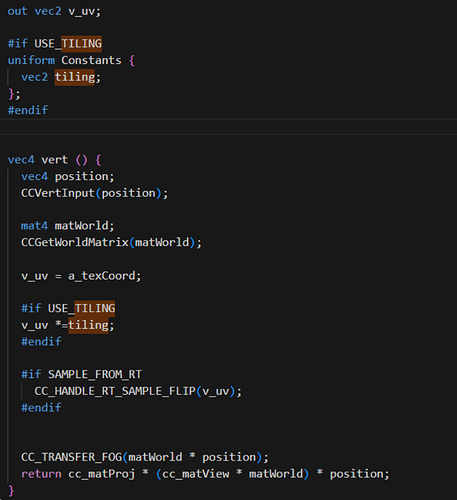This screenshot has height=500, width=457.
Task: Click 'position' in the 'vec4 position;' declaration
Action: pyautogui.click(x=82, y=176)
